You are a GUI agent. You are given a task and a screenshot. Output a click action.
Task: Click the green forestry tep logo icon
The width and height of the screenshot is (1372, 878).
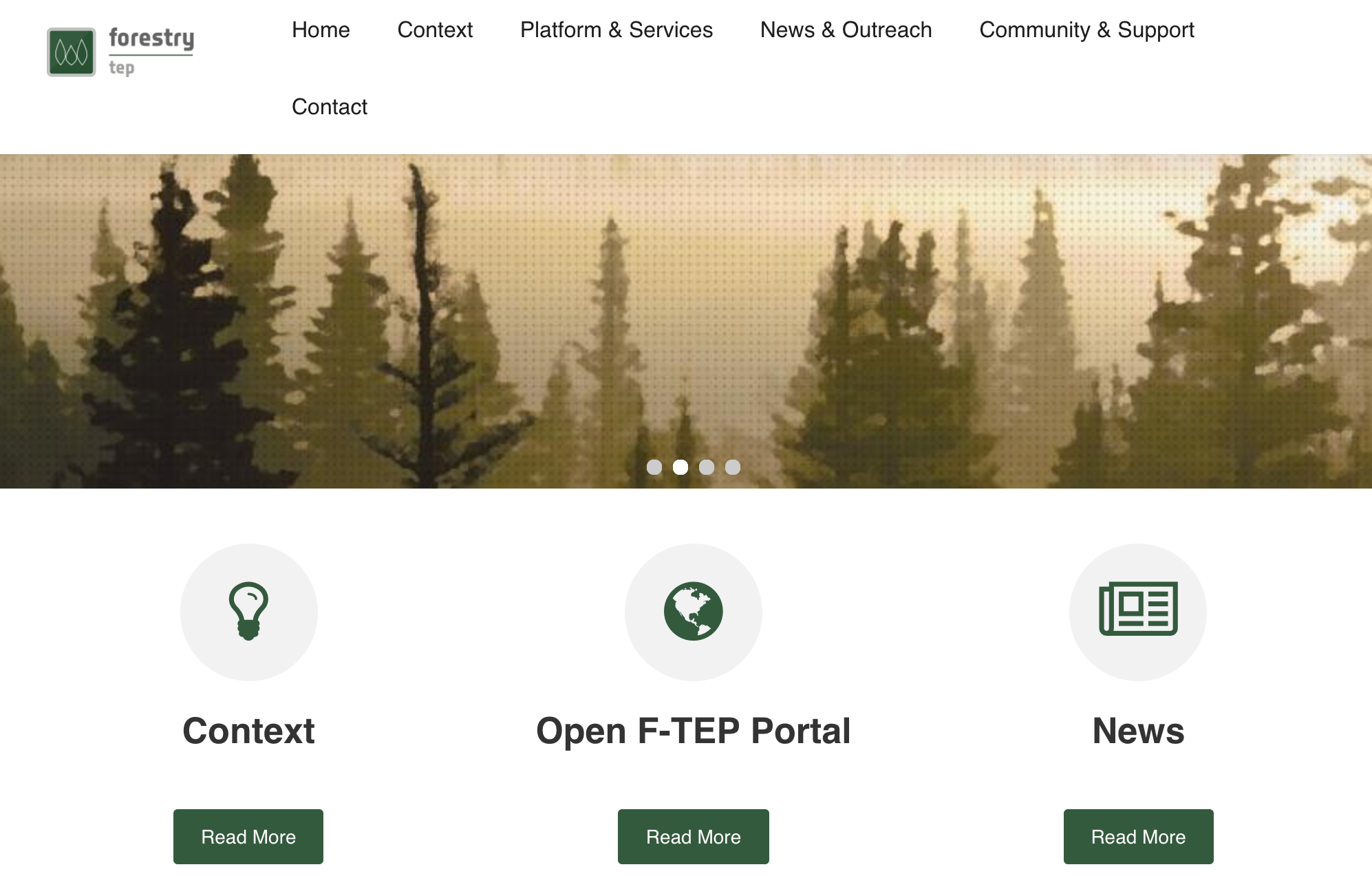(72, 52)
